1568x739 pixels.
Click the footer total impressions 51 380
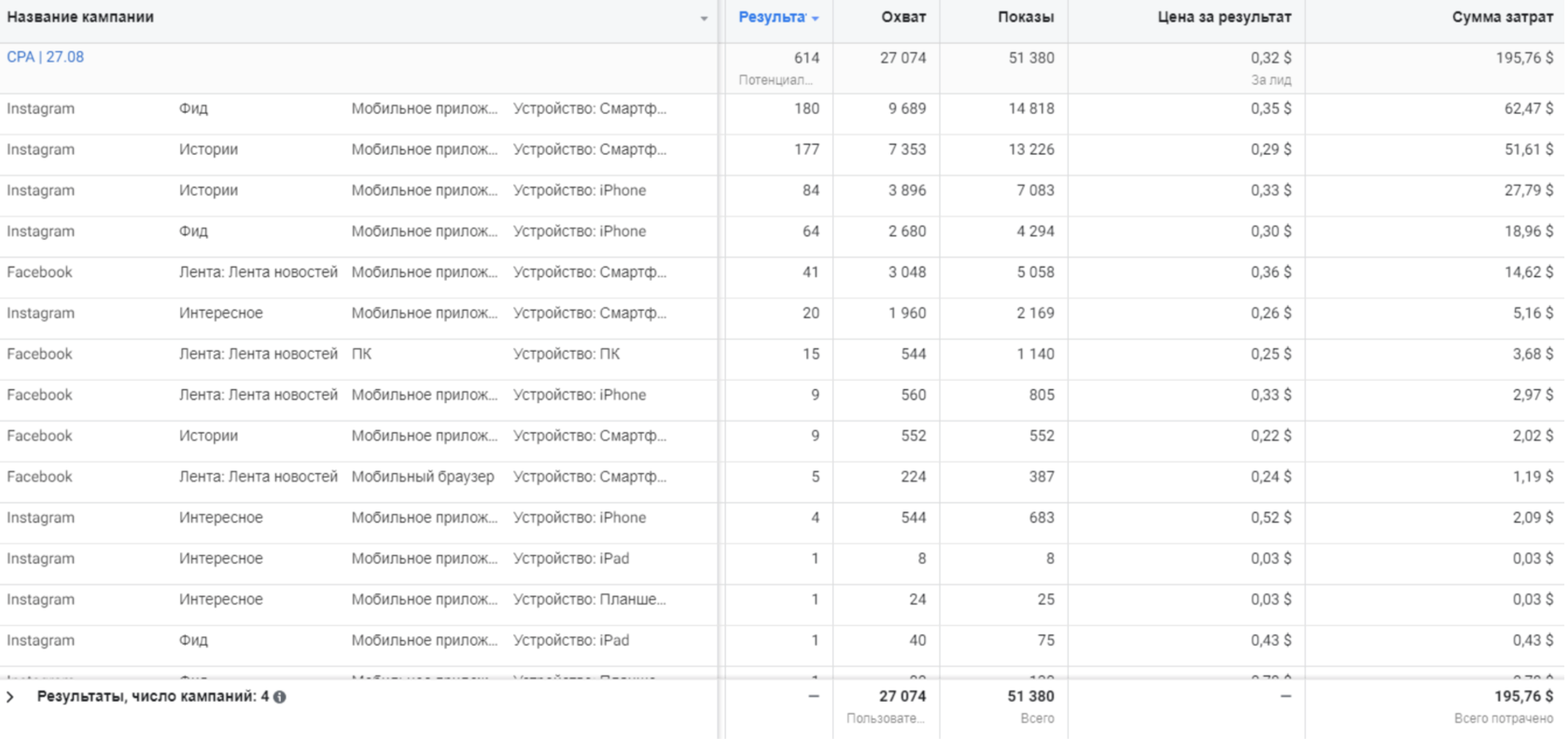coord(1030,696)
